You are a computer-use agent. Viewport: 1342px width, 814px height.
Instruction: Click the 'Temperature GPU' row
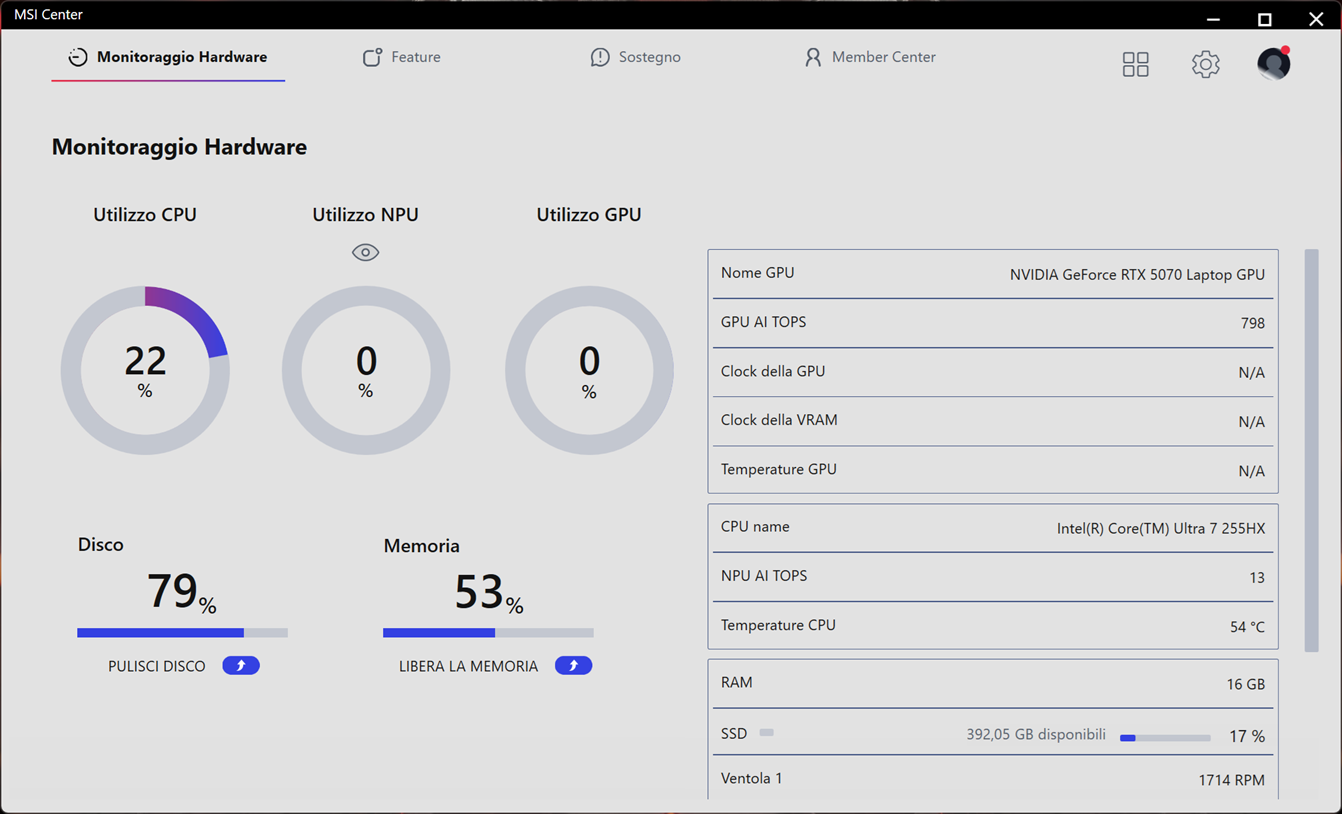point(993,470)
